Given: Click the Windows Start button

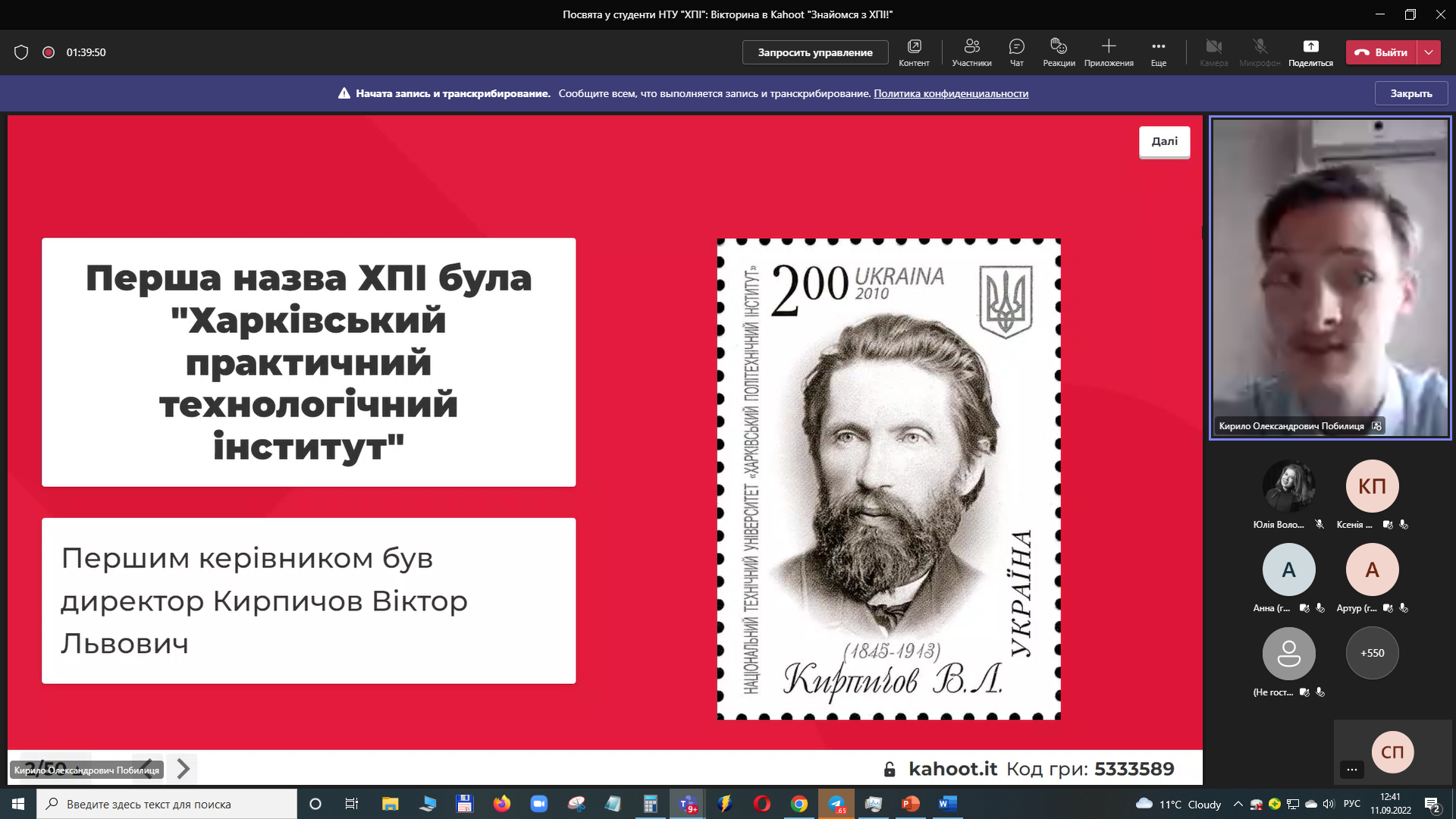Looking at the screenshot, I should 18,804.
